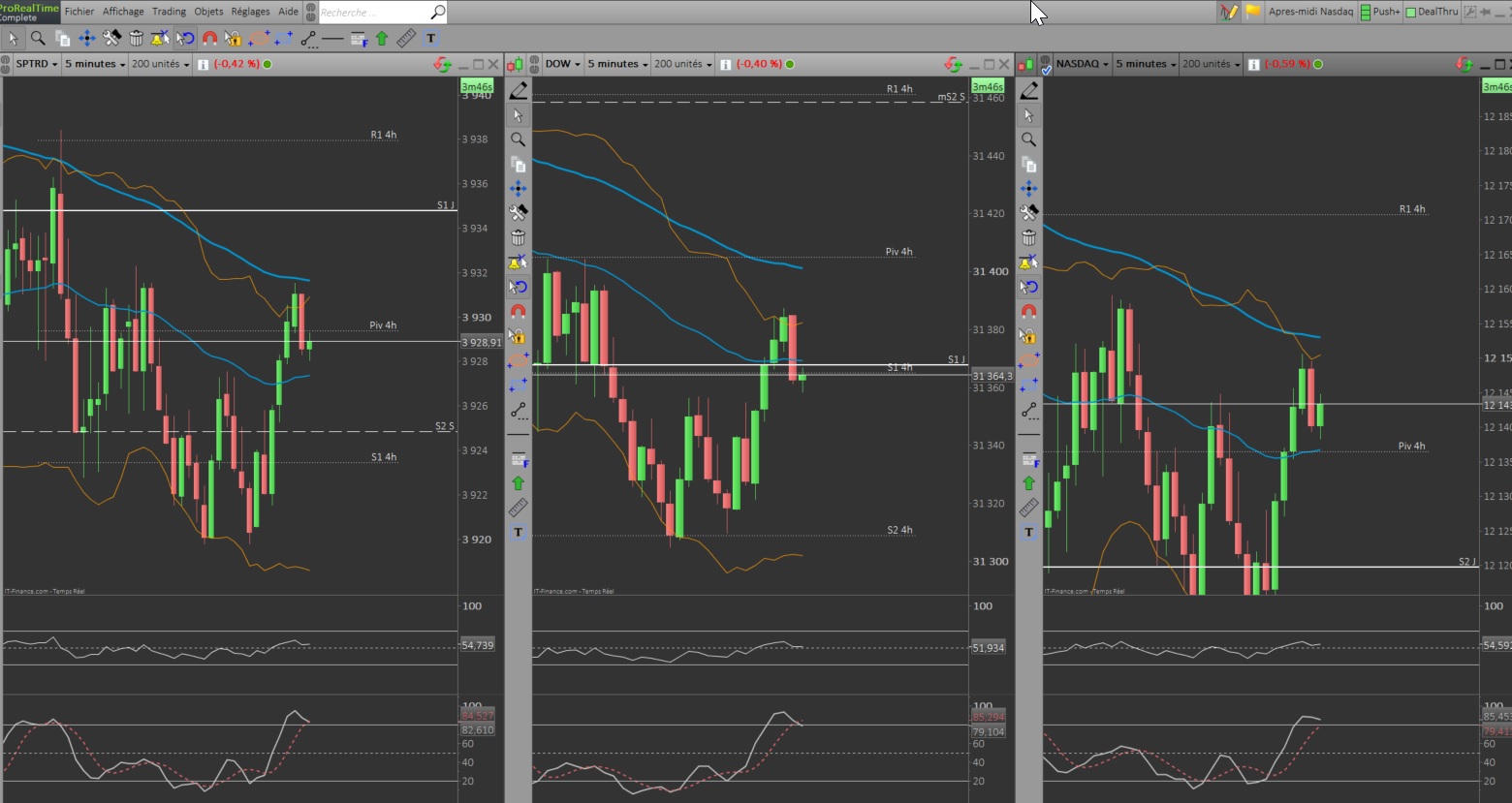Toggle the group link icon on SPTRD chart

[6, 64]
